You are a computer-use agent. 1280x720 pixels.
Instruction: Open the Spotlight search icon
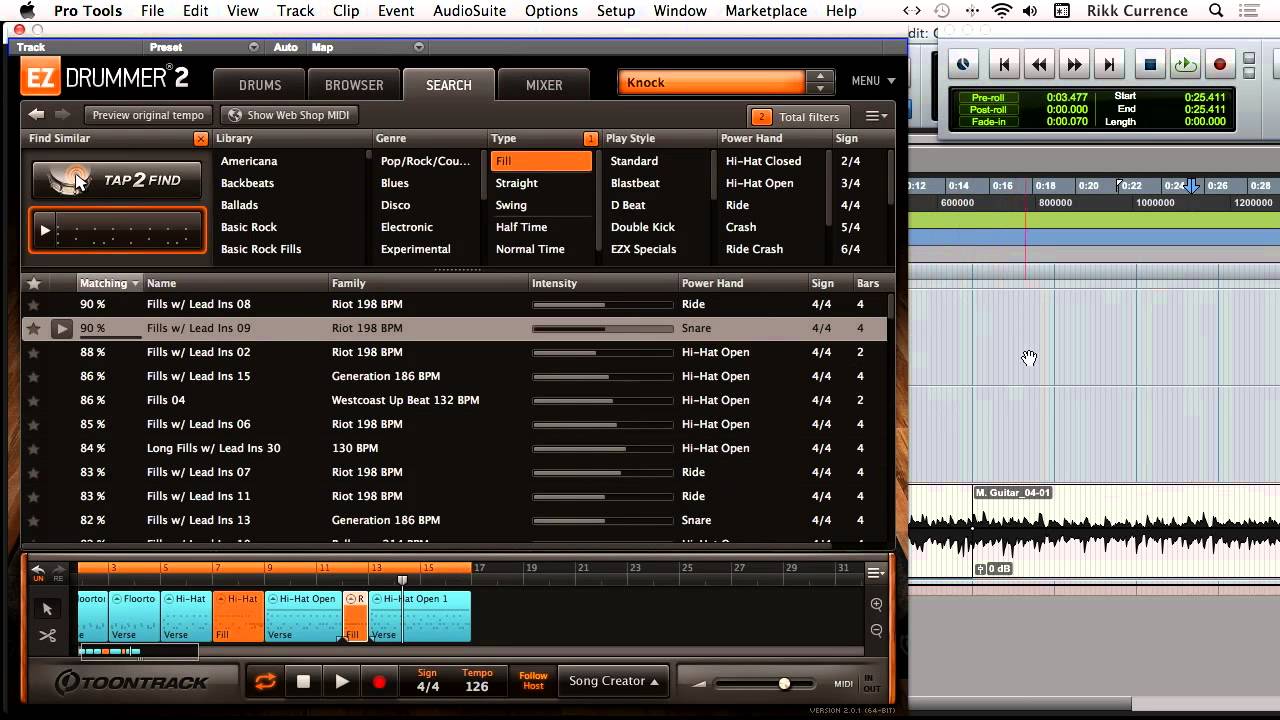pos(1216,11)
